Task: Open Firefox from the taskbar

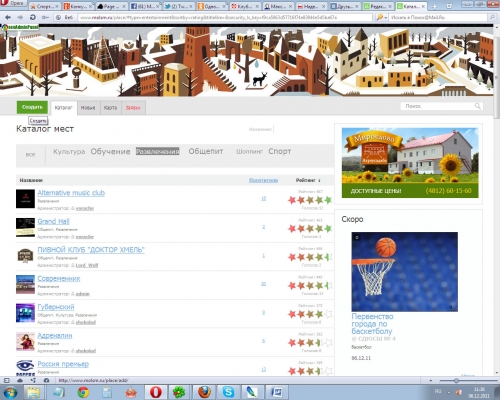Action: [204, 392]
